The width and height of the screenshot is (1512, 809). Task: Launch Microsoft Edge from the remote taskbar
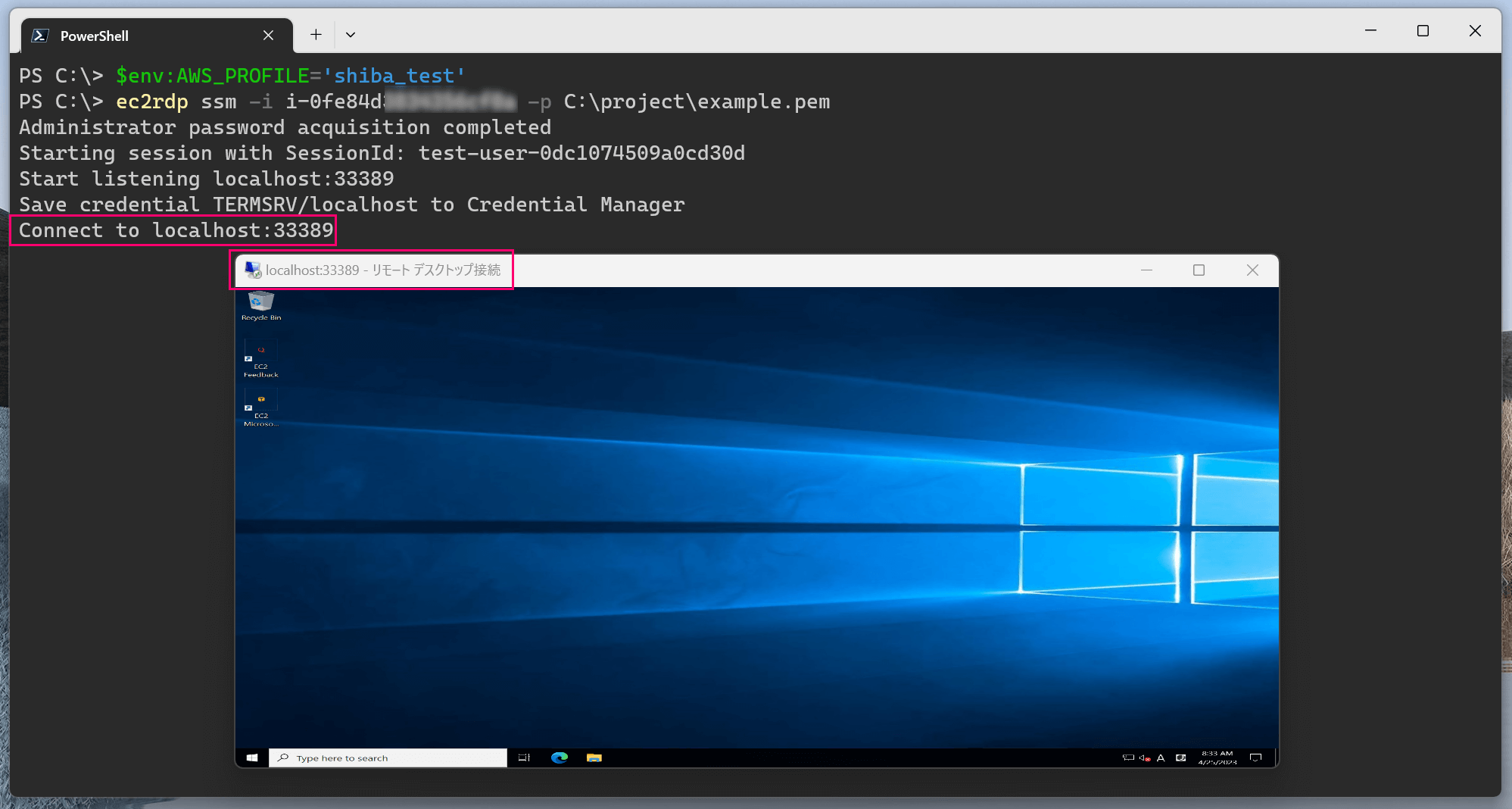560,757
